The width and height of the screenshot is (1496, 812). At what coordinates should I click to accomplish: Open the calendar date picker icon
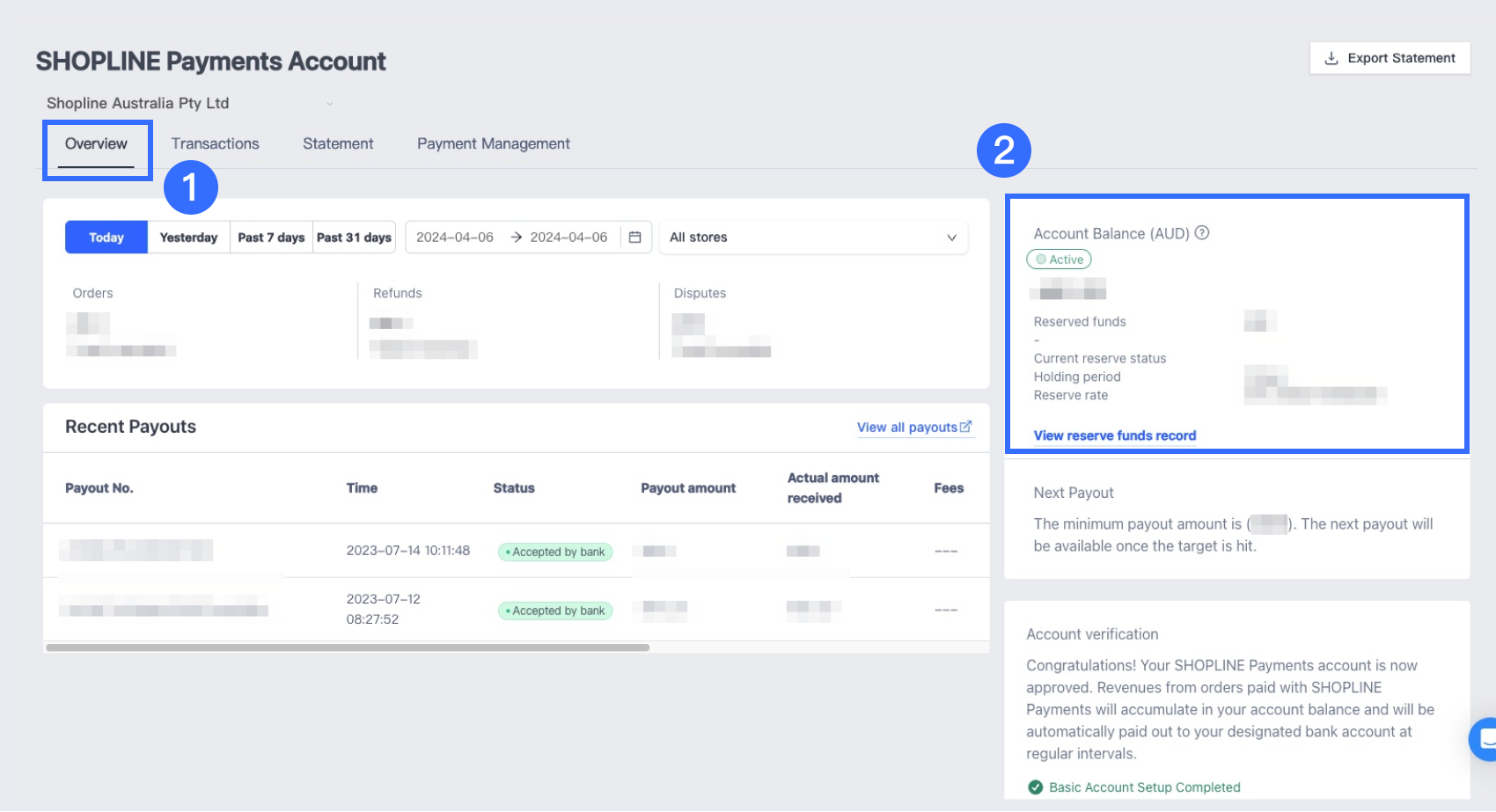click(x=634, y=238)
